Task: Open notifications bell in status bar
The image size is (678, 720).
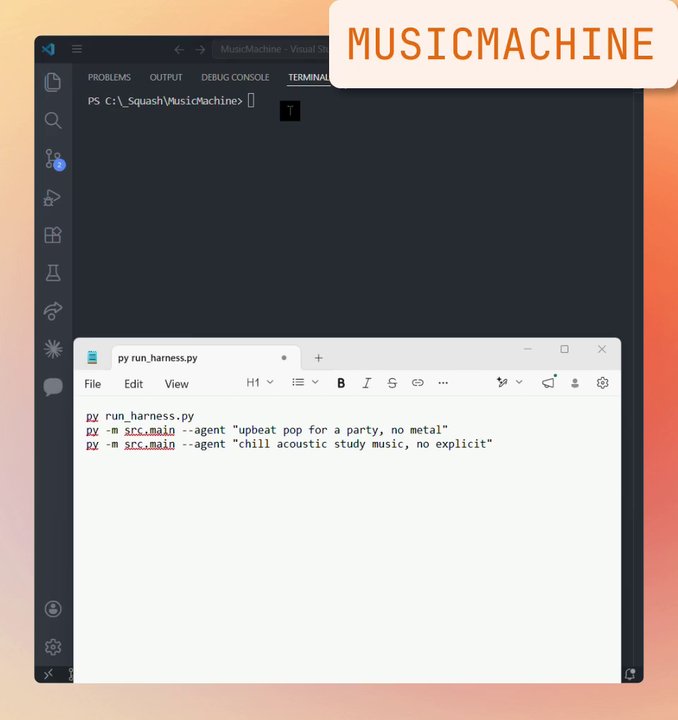Action: tap(630, 674)
